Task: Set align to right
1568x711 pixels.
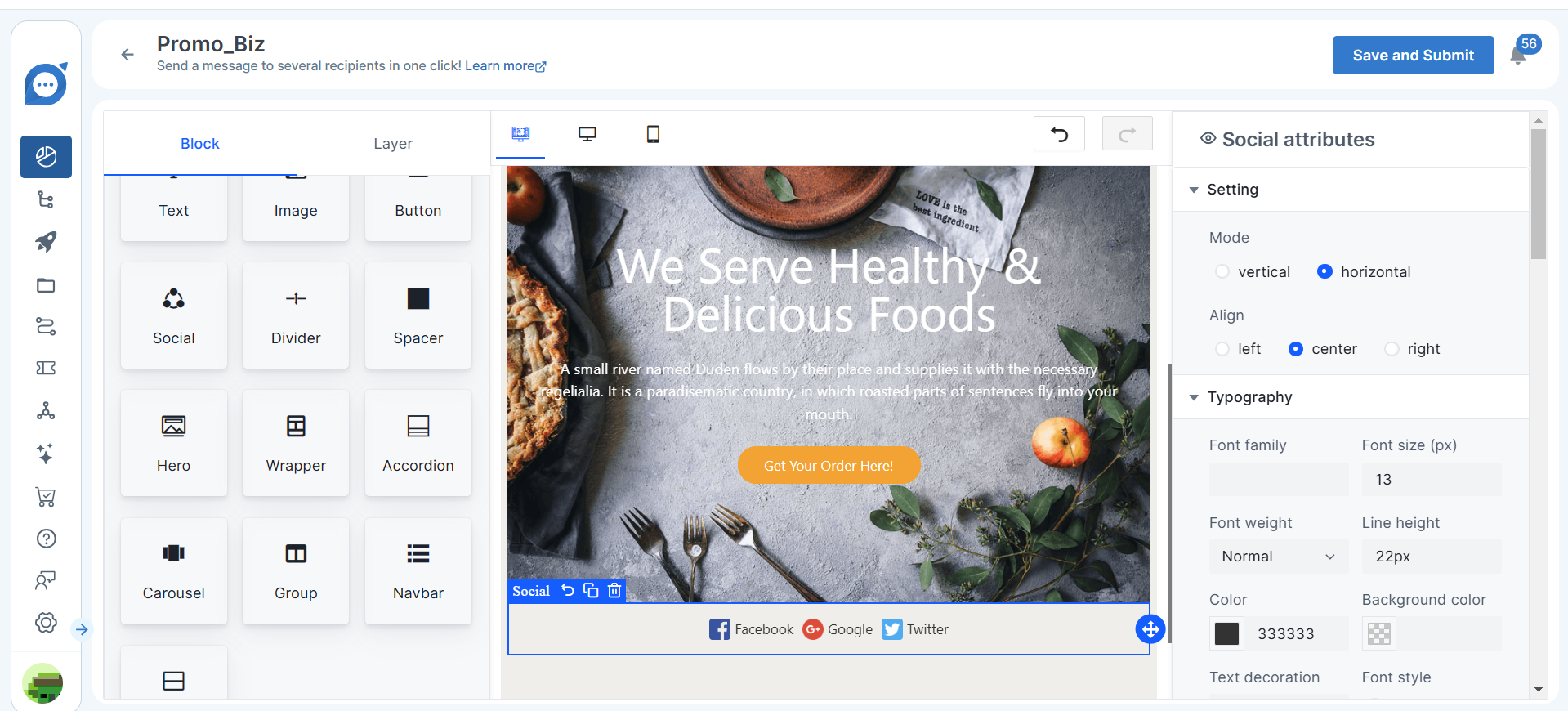Action: [1392, 349]
